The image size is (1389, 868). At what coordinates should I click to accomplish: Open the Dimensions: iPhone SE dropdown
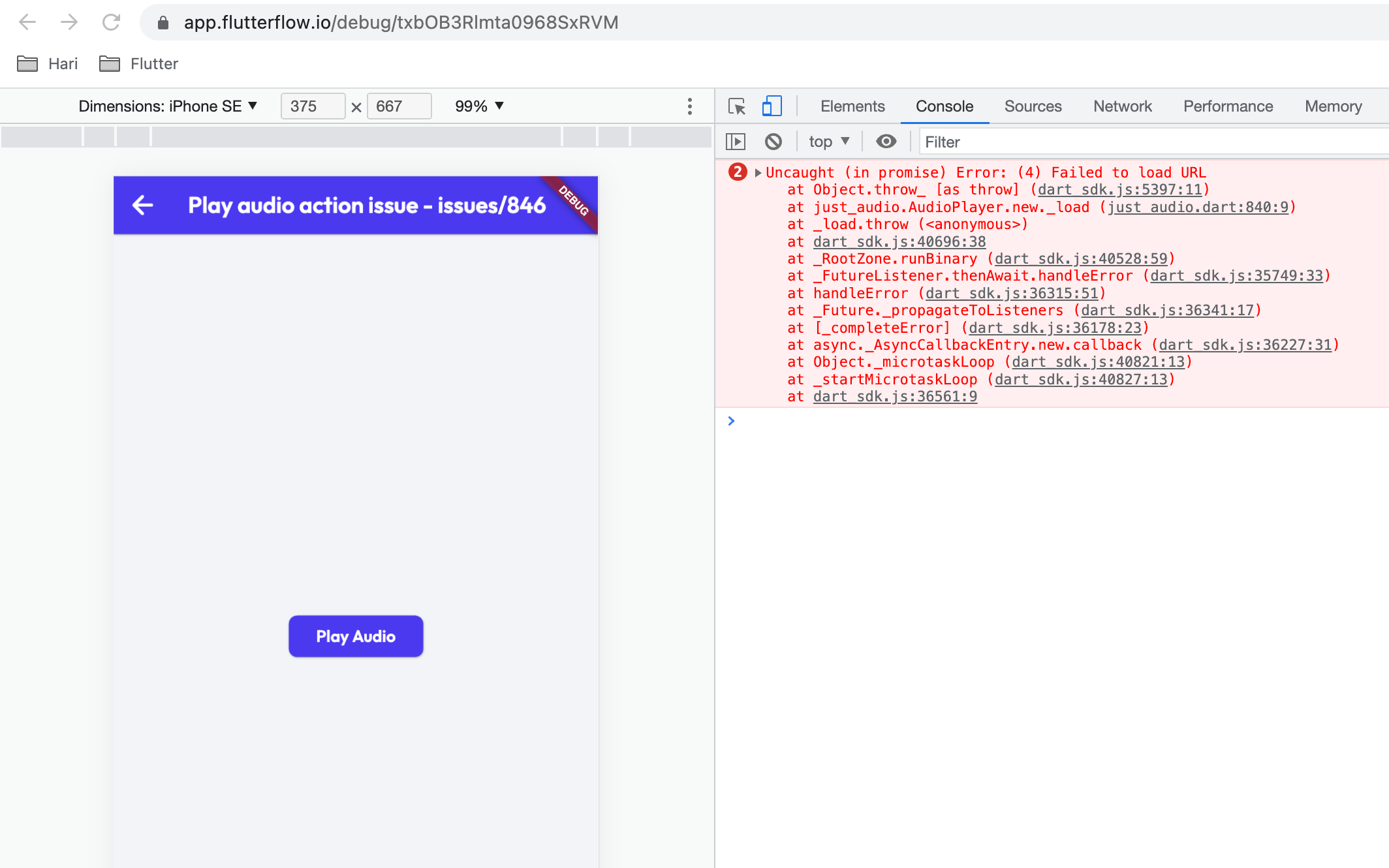(x=168, y=106)
